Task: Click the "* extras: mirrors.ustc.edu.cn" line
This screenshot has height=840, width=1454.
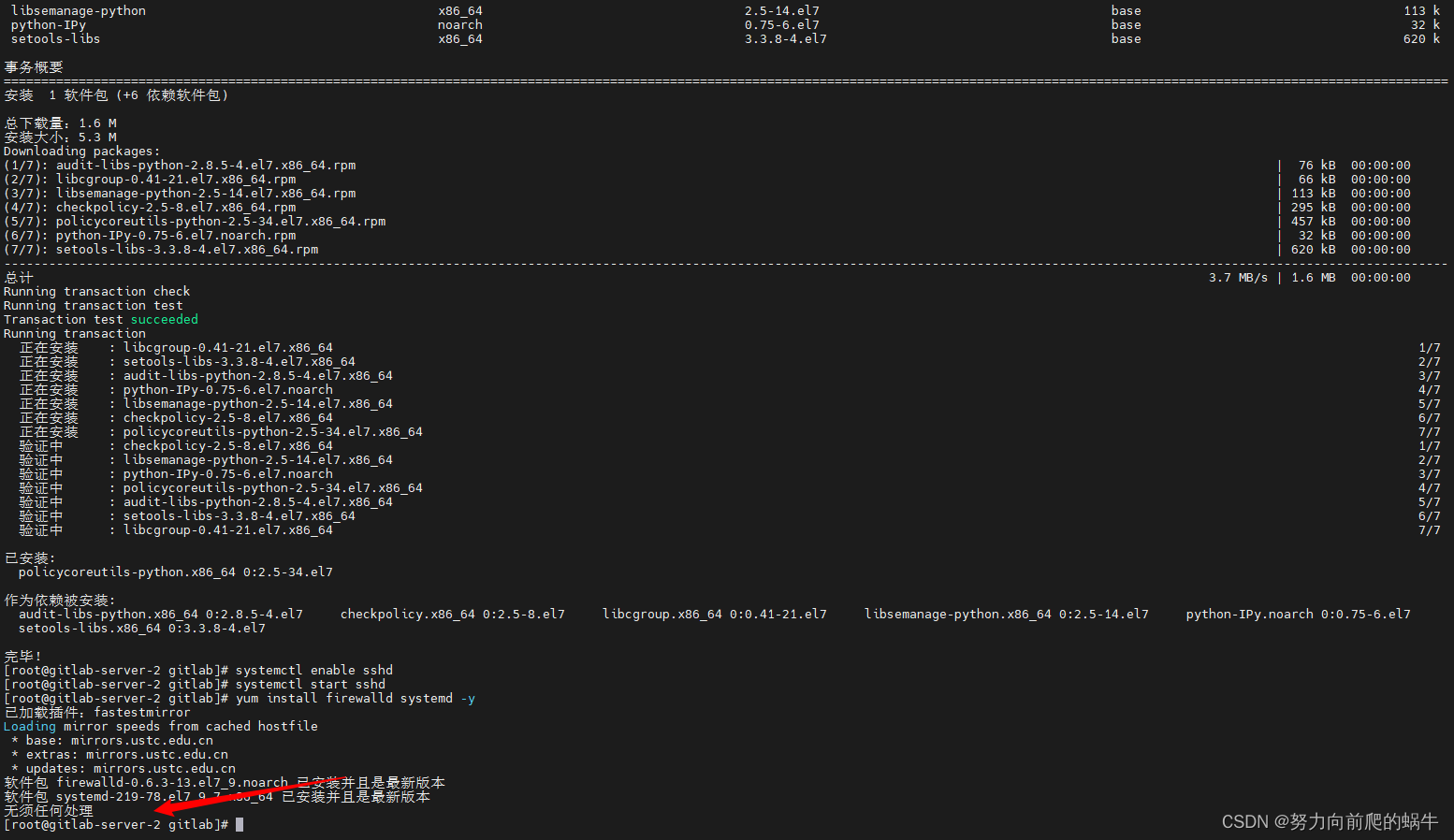Action: point(120,755)
